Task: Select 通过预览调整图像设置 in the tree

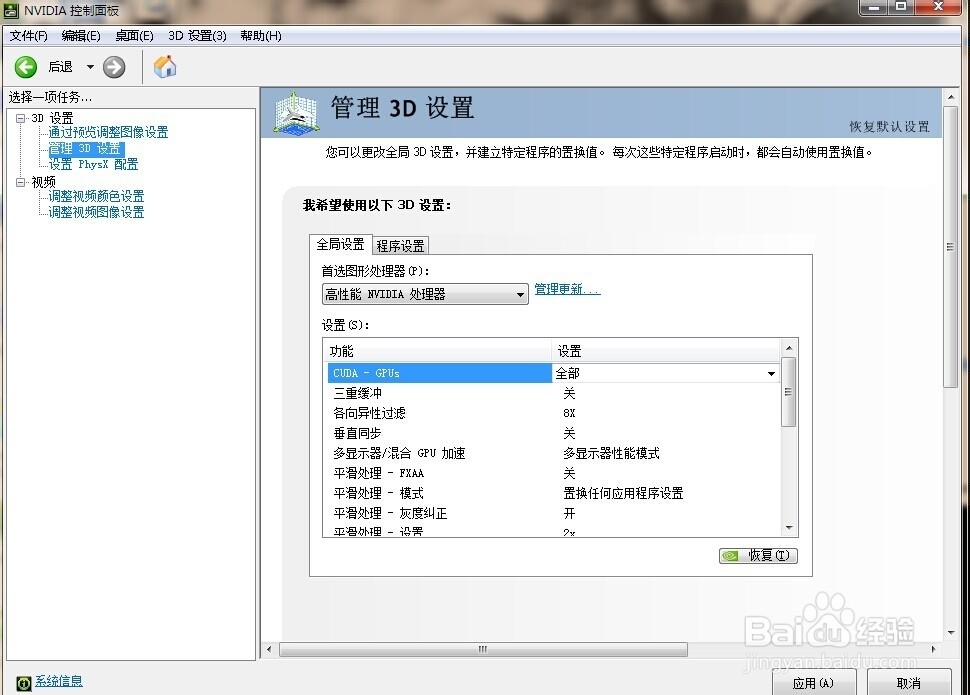Action: point(108,132)
